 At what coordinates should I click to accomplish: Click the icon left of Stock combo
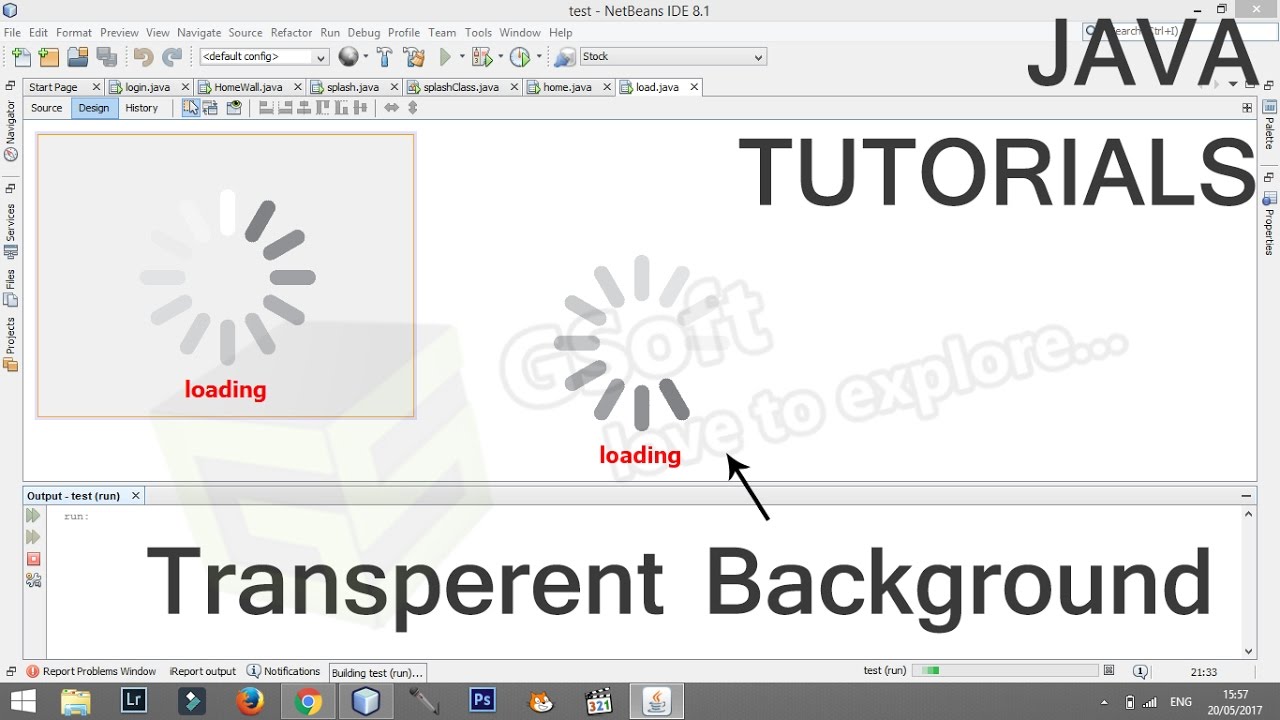(564, 57)
